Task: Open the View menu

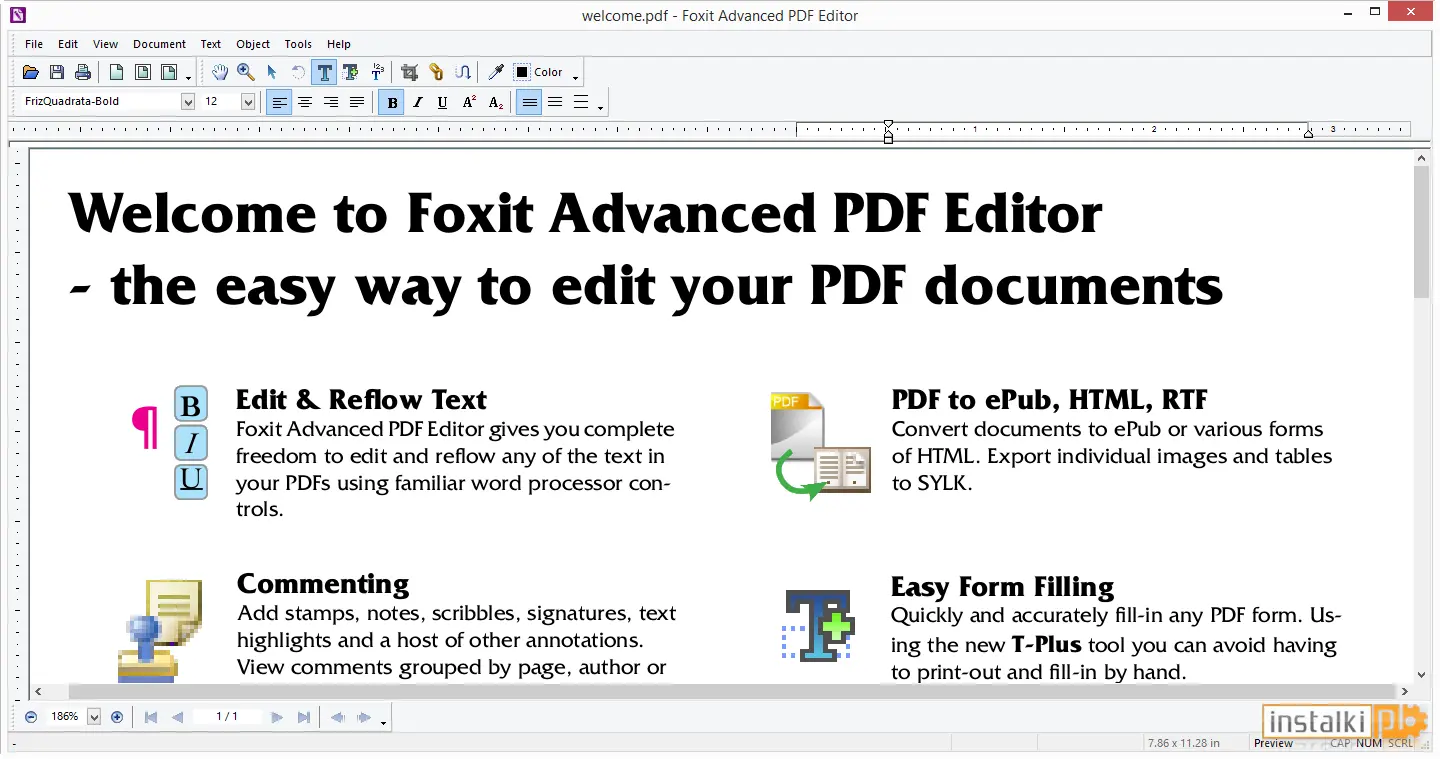Action: pyautogui.click(x=105, y=44)
